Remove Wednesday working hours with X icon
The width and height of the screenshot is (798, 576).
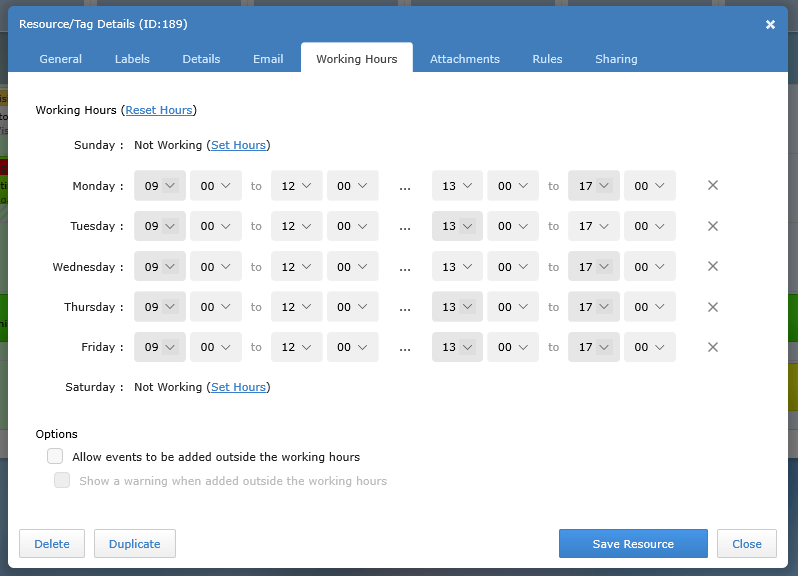(712, 266)
